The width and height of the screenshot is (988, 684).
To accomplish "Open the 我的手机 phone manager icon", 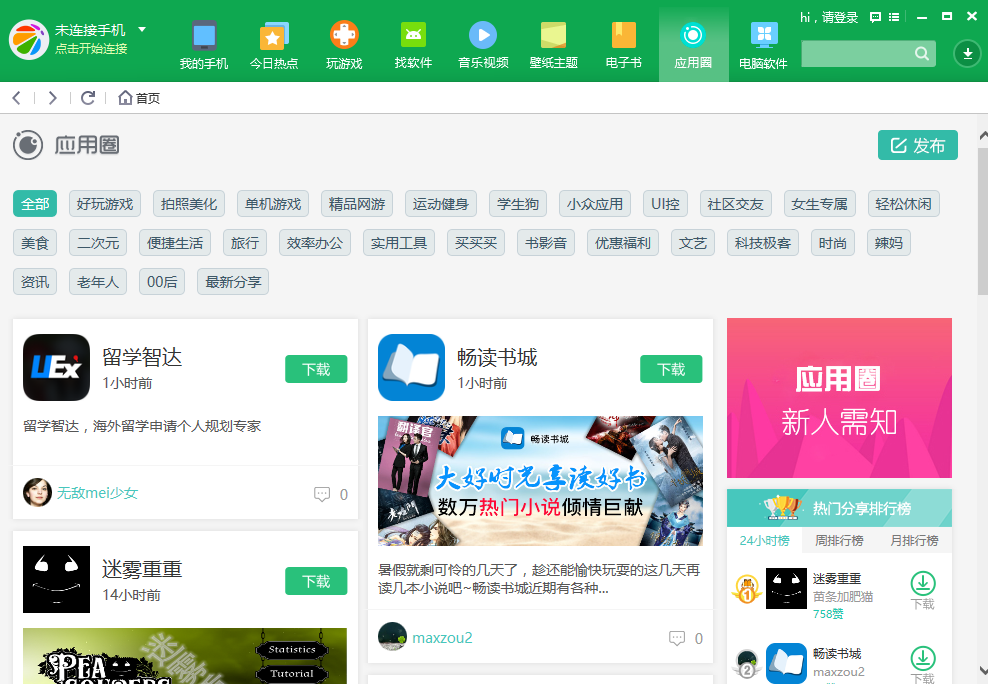I will click(203, 43).
